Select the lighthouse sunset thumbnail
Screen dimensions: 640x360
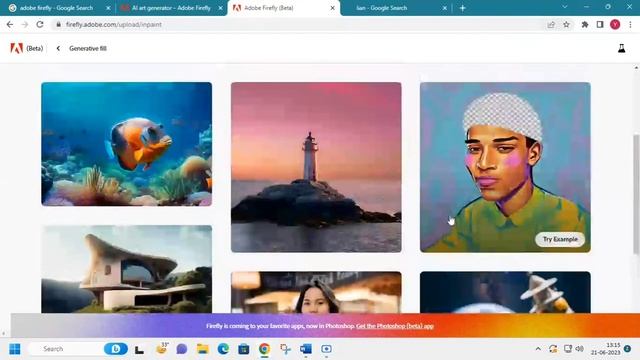pyautogui.click(x=316, y=167)
